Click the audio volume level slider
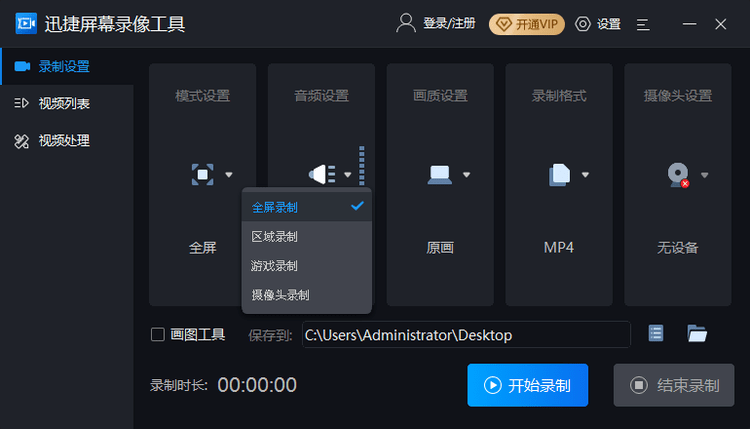Image resolution: width=750 pixels, height=429 pixels. pos(362,165)
